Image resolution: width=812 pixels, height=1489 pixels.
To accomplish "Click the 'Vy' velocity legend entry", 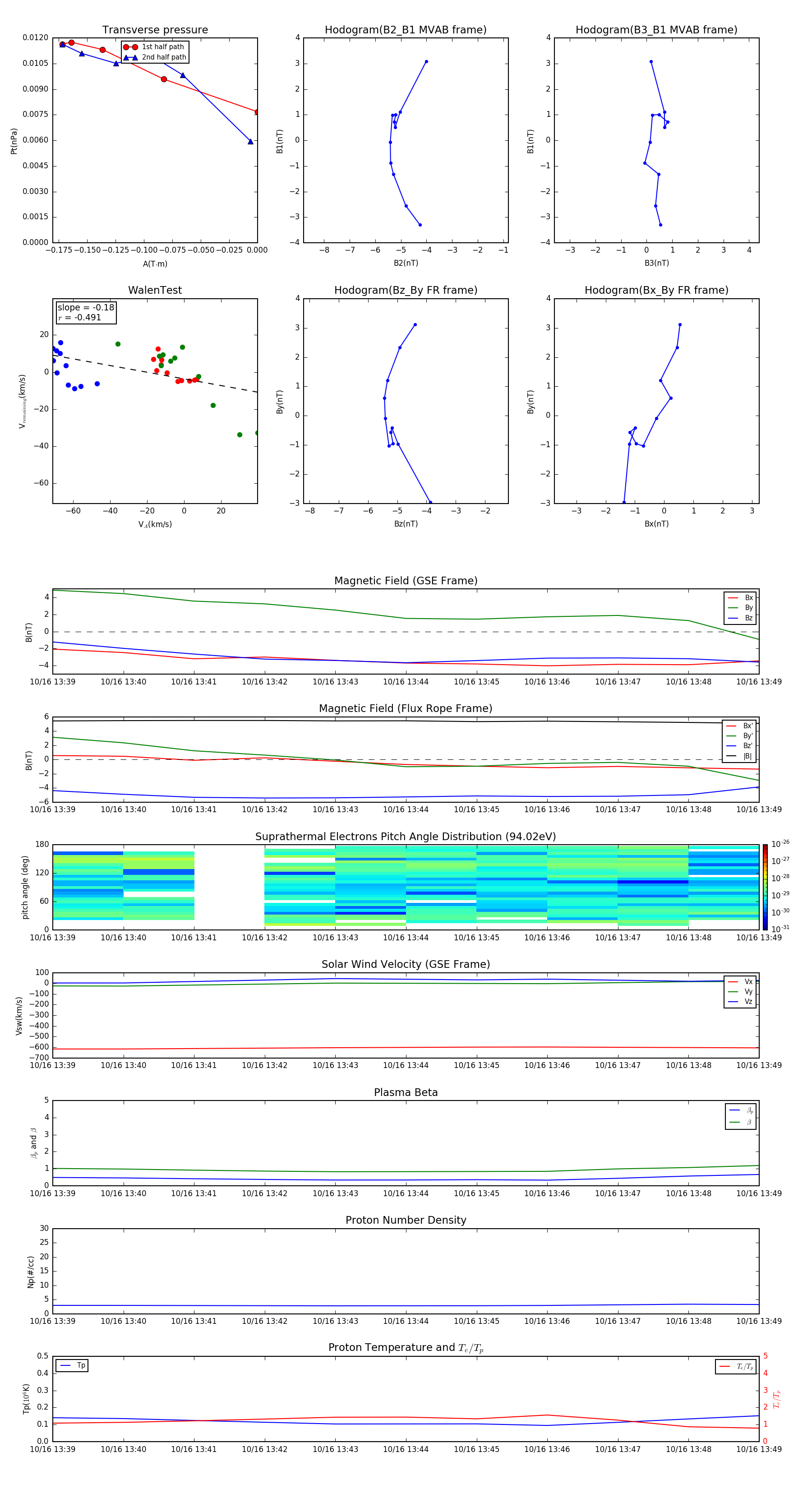I will point(740,991).
